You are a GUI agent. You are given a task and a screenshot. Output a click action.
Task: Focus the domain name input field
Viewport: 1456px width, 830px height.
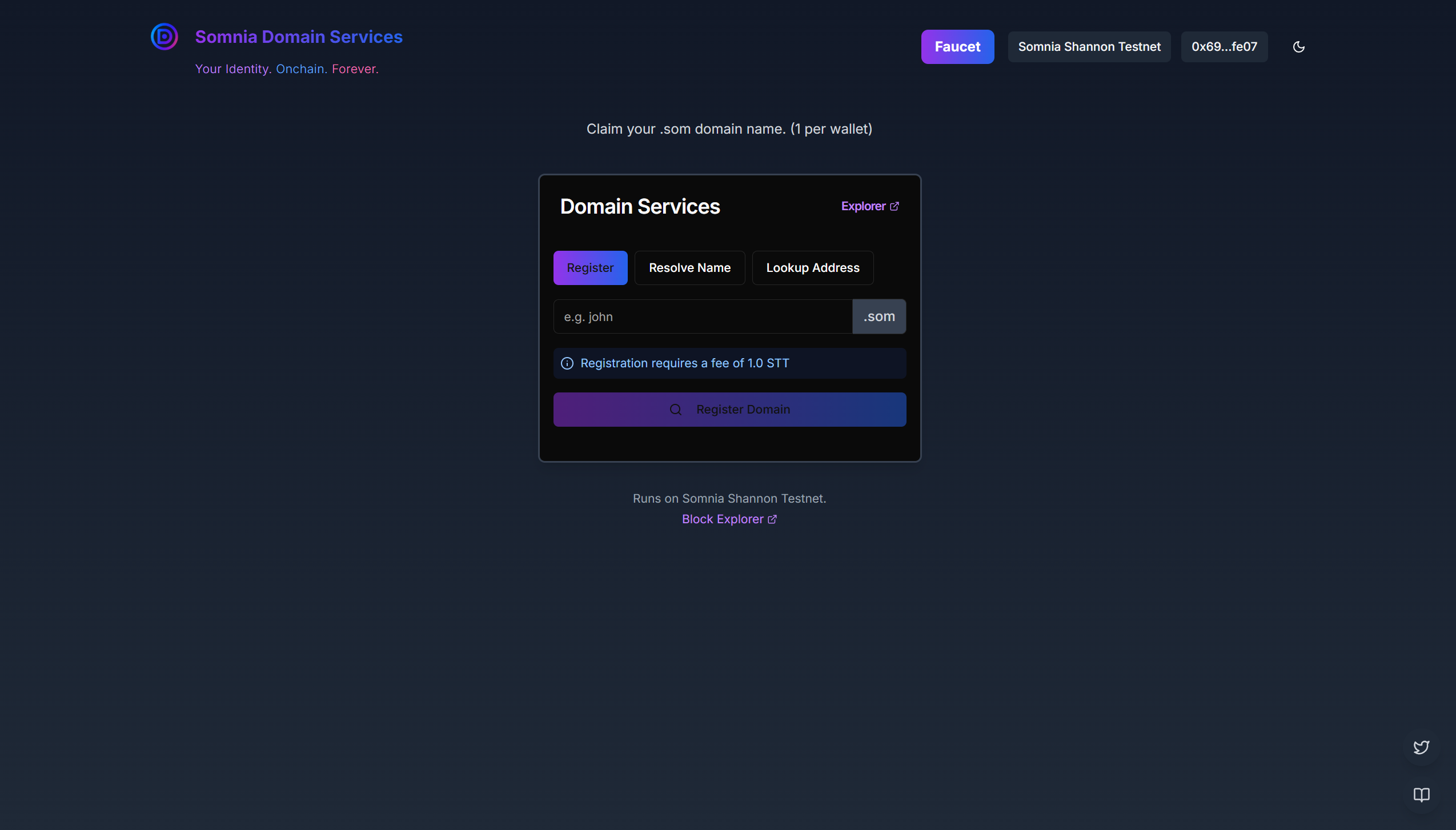pos(703,316)
